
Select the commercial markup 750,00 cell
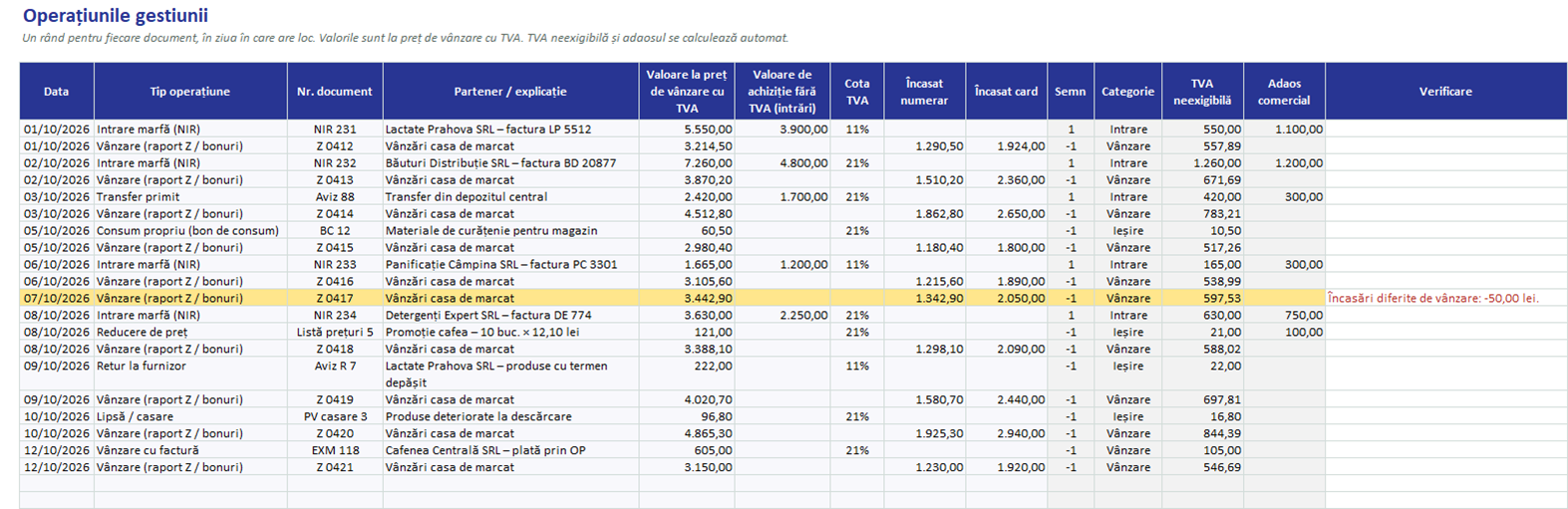click(x=1285, y=316)
